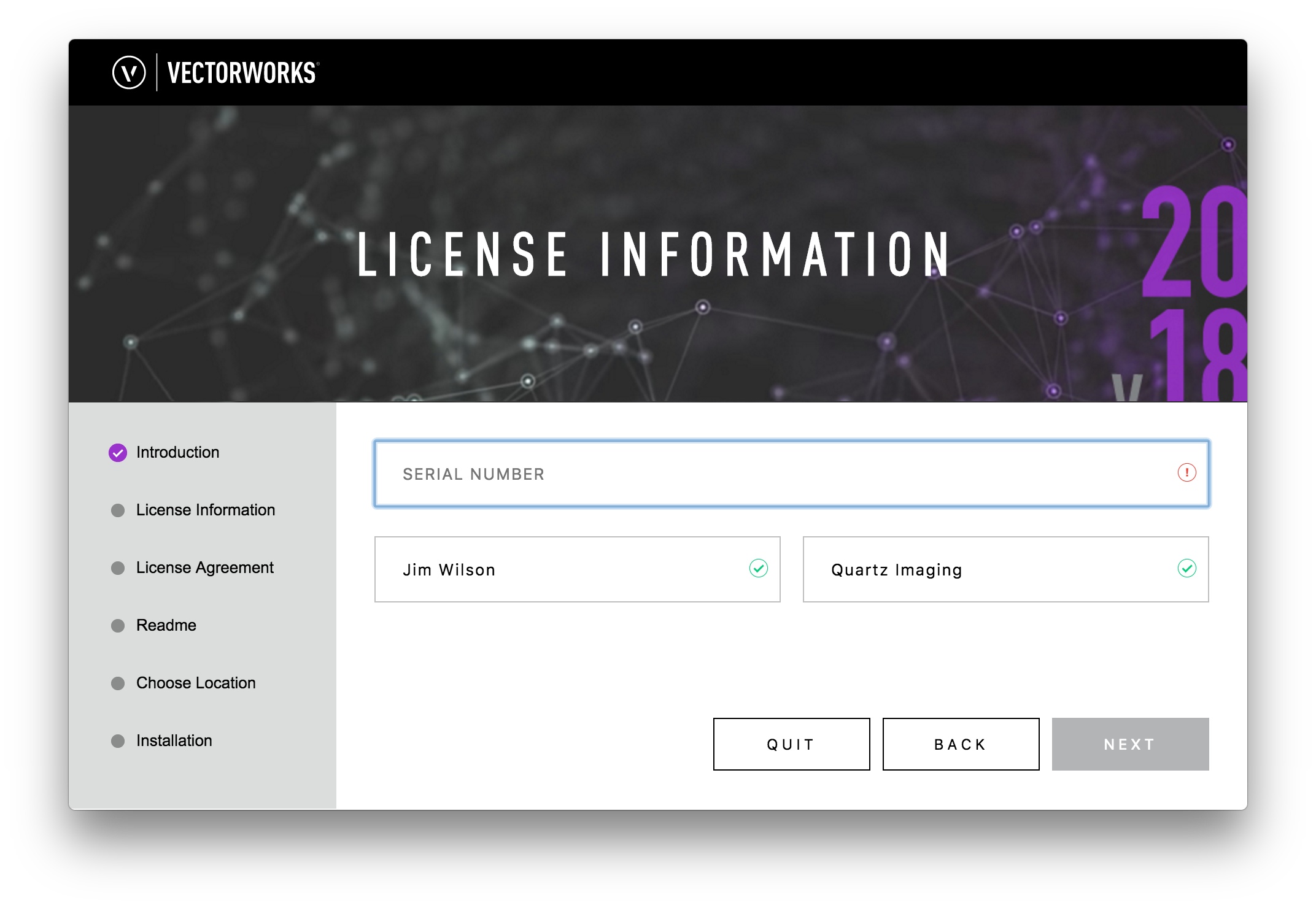
Task: Click the Vectorworks V logo icon
Action: [x=129, y=72]
